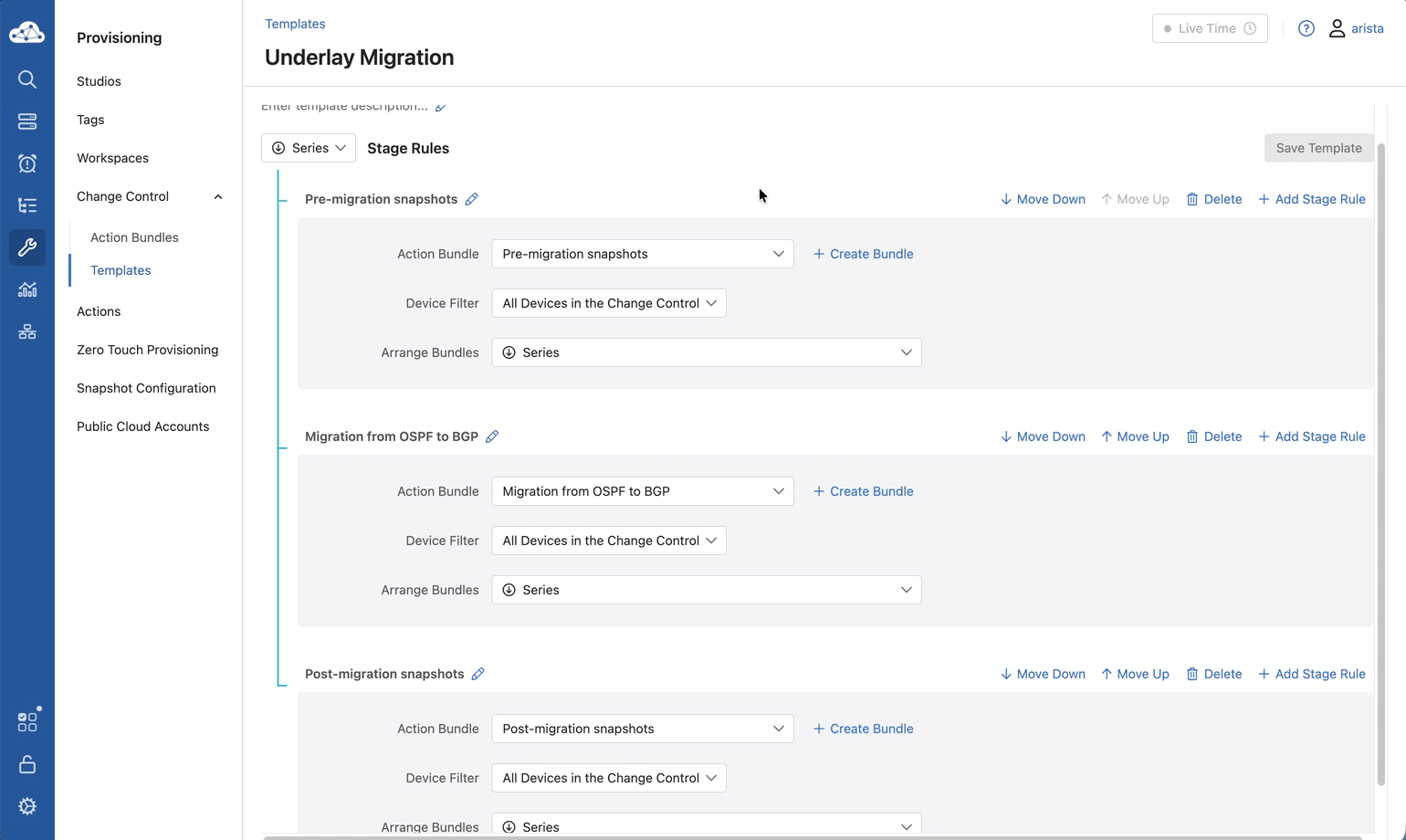1406x840 pixels.
Task: Open the arista user account menu
Action: point(1356,28)
